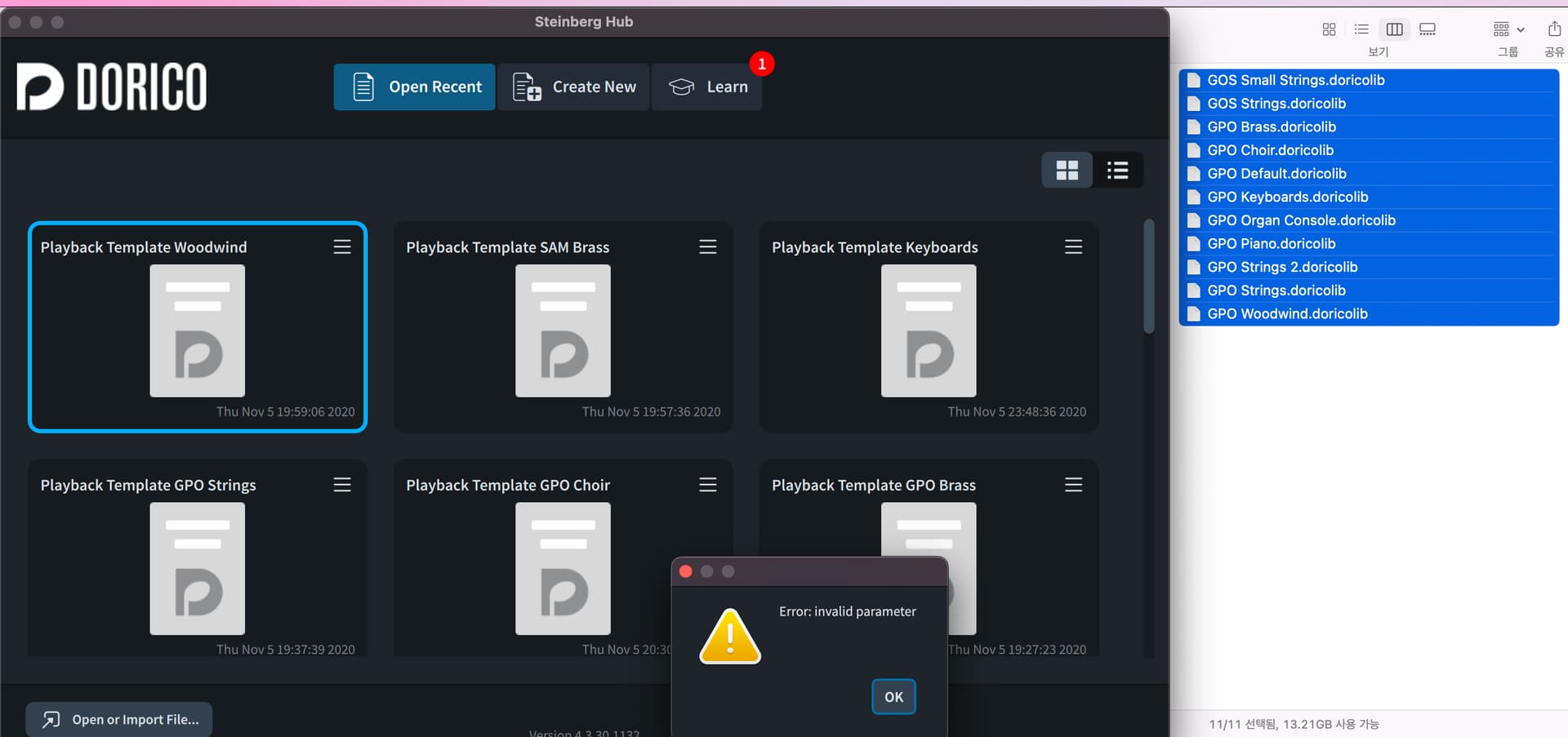The width and height of the screenshot is (1568, 737).
Task: Select GOS Strings.doricolib file in Finder
Action: [x=1369, y=104]
